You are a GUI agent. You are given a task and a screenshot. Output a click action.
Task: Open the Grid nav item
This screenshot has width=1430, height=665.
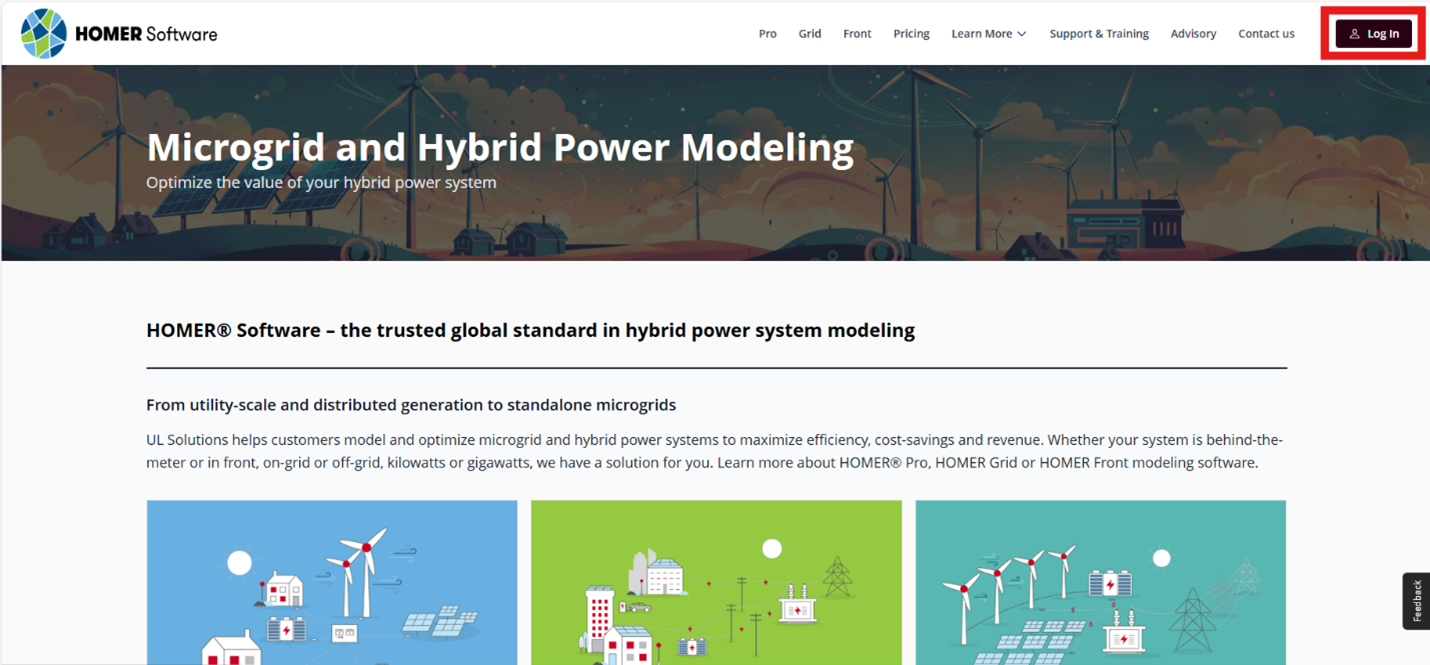pyautogui.click(x=809, y=34)
